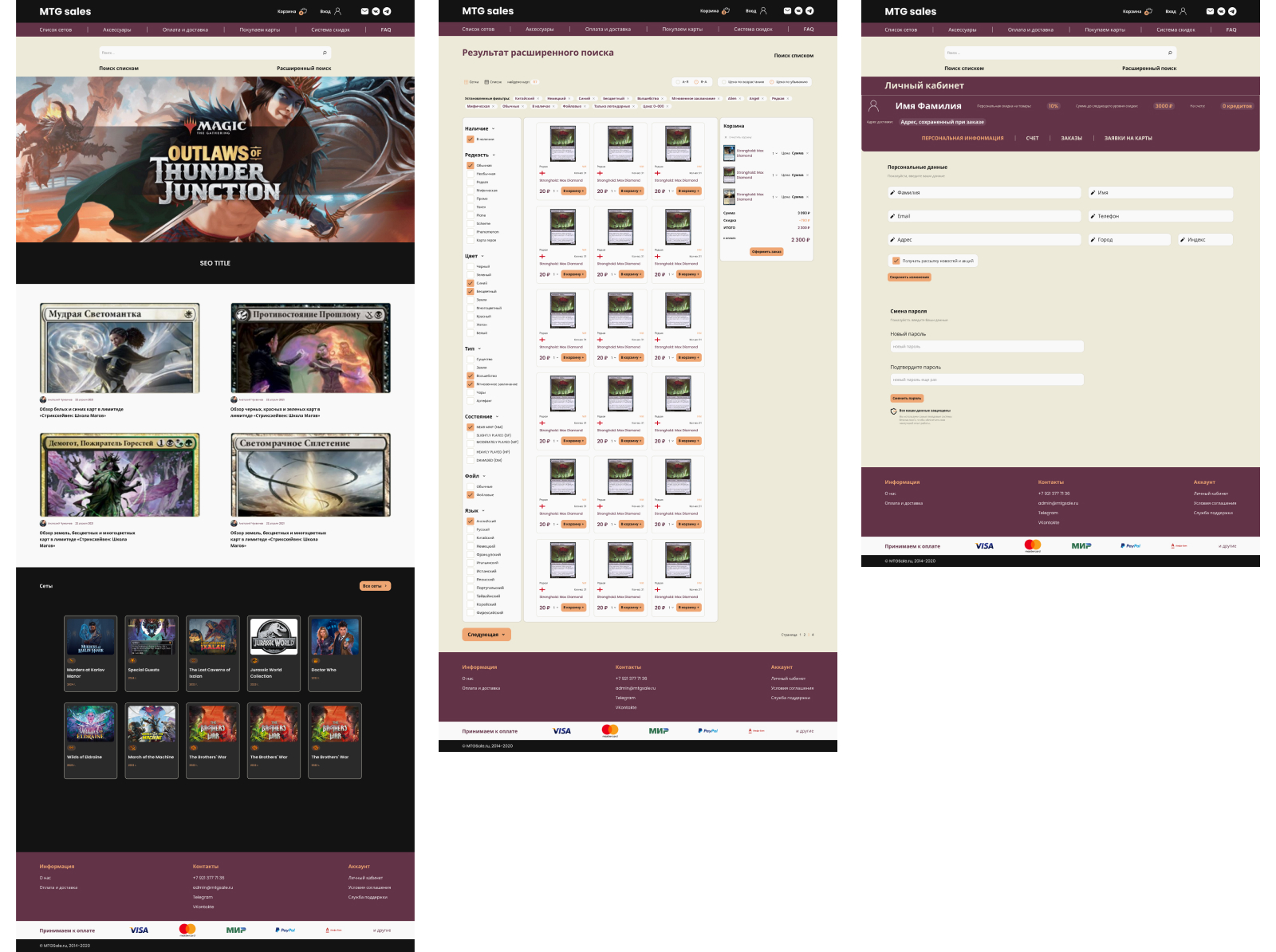Remove the Alien filter chip

click(x=741, y=99)
